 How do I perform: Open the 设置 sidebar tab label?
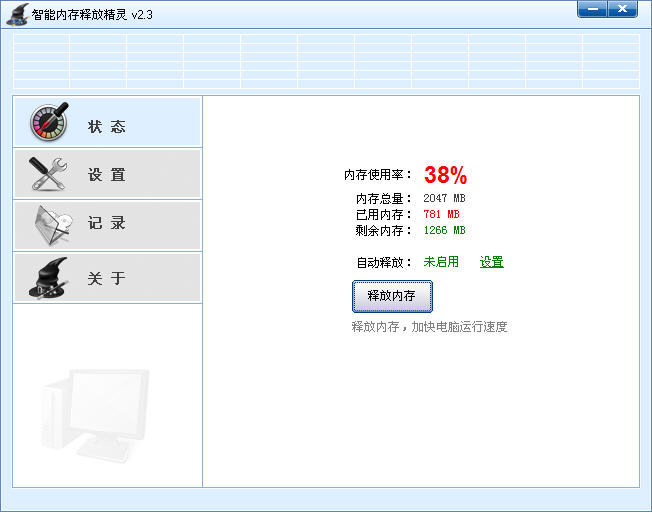[107, 175]
